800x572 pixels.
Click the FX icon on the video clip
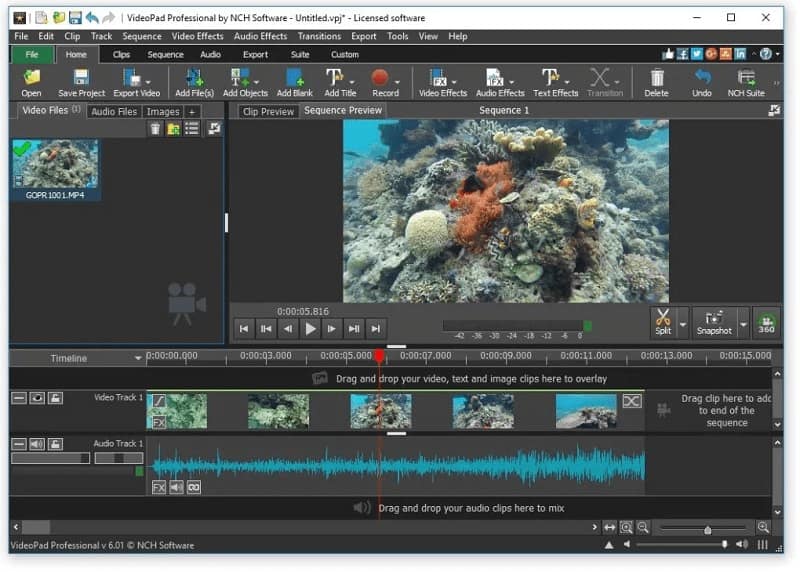159,422
